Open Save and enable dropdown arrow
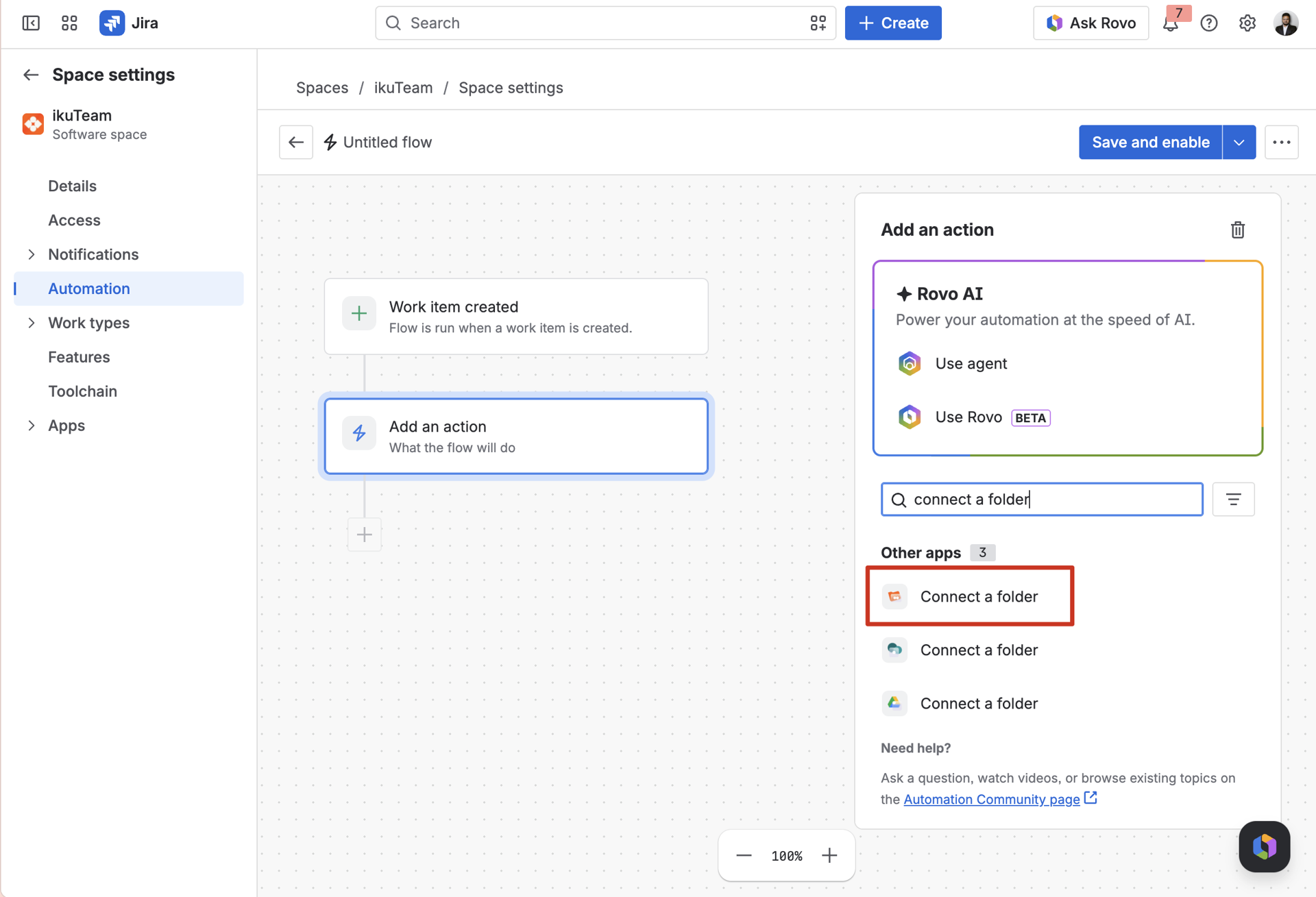The image size is (1316, 897). click(x=1239, y=143)
